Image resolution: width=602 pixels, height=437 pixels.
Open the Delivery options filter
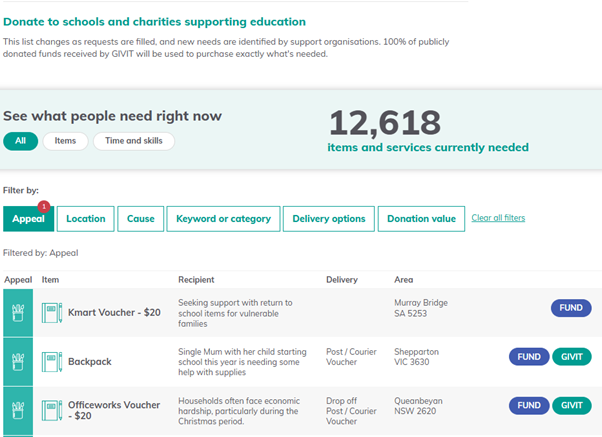click(329, 219)
